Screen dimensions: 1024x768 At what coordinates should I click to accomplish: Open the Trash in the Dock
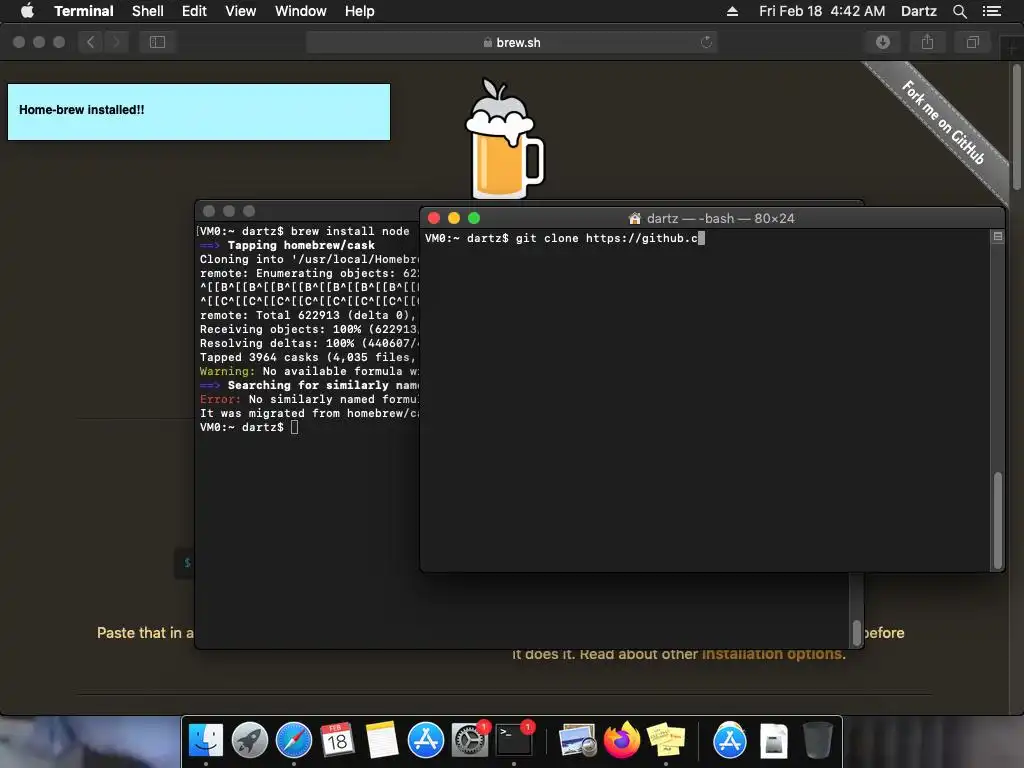tap(818, 740)
